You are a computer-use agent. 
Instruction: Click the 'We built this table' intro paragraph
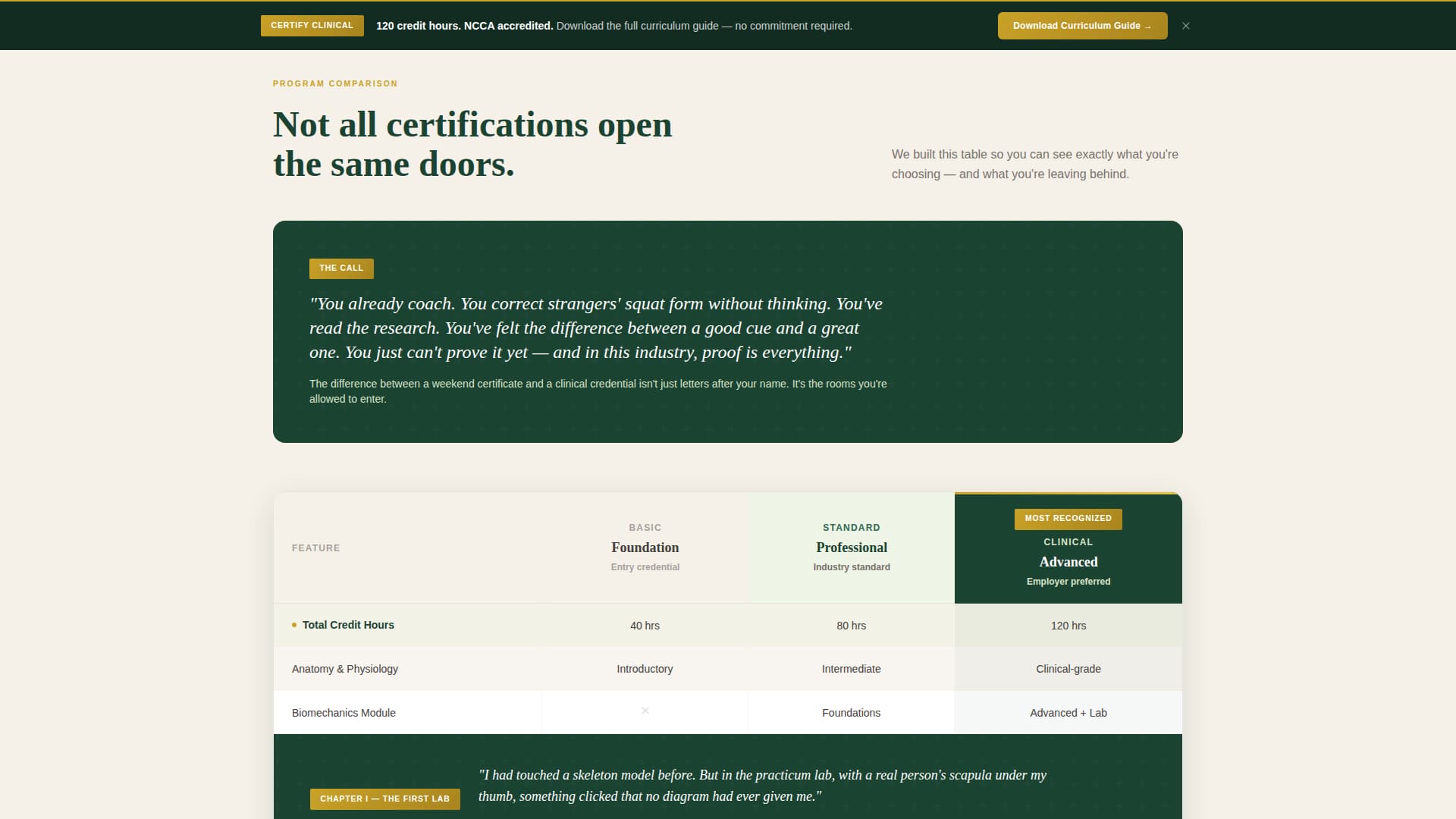click(x=1035, y=164)
